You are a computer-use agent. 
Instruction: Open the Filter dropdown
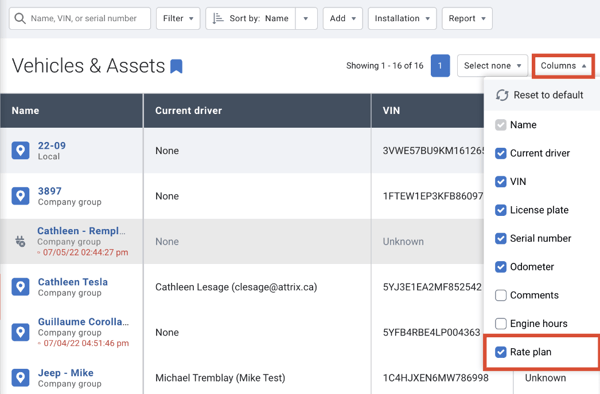click(178, 18)
